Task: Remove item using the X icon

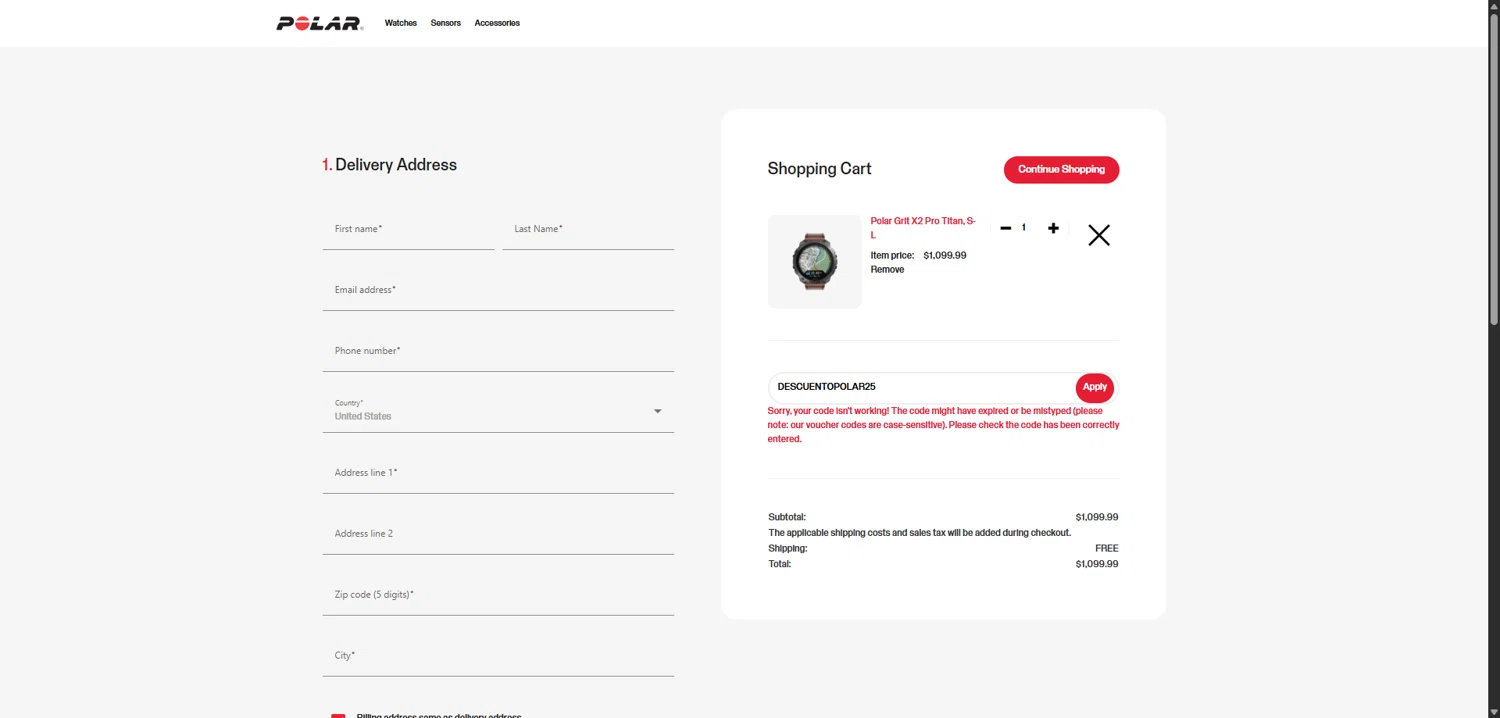Action: pyautogui.click(x=1099, y=235)
